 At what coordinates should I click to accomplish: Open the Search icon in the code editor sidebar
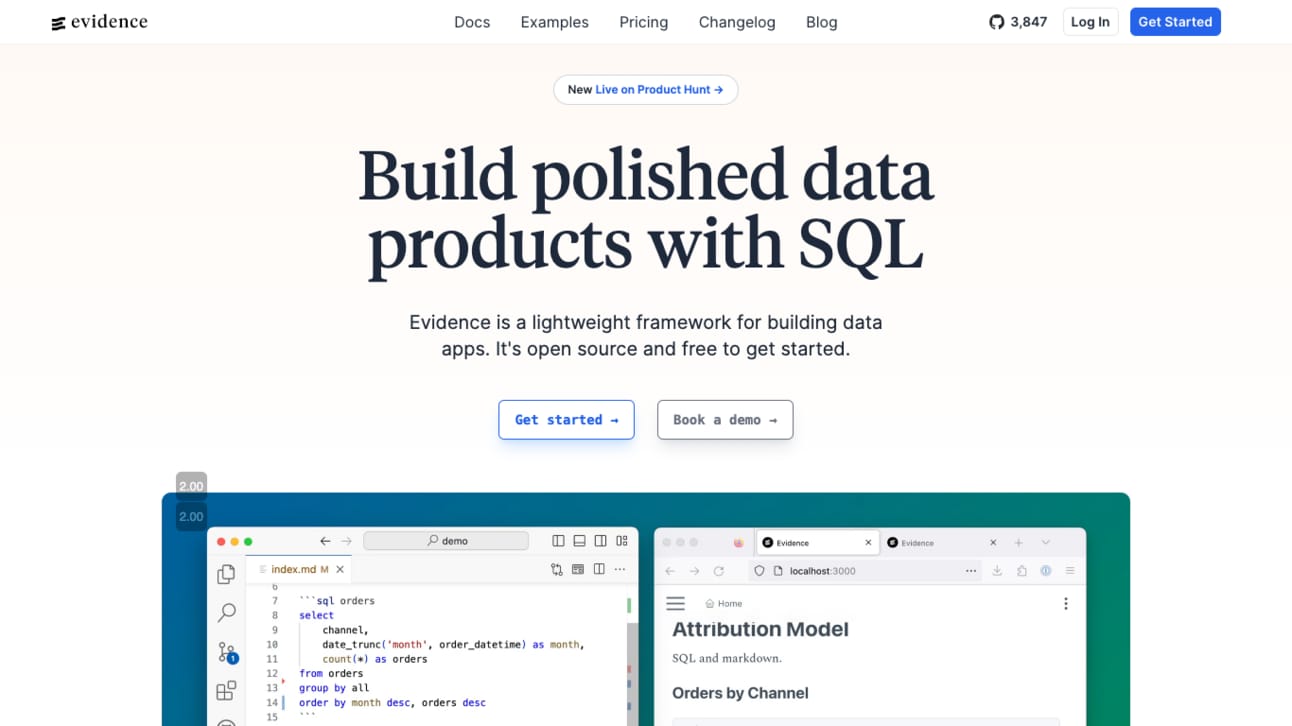click(x=227, y=612)
